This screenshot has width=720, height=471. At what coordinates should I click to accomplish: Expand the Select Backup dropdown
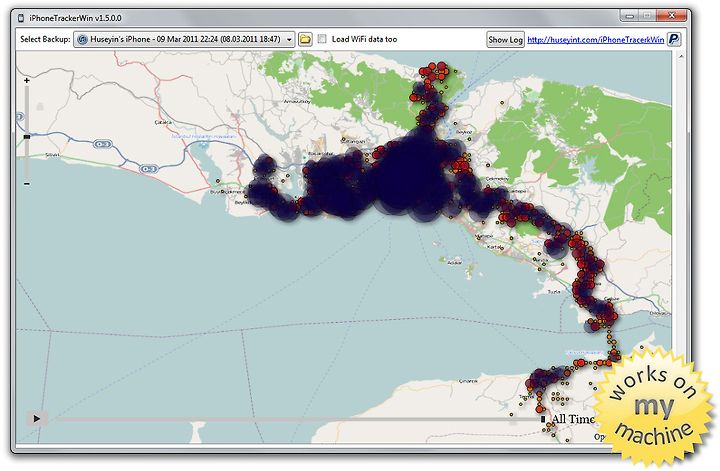point(184,39)
